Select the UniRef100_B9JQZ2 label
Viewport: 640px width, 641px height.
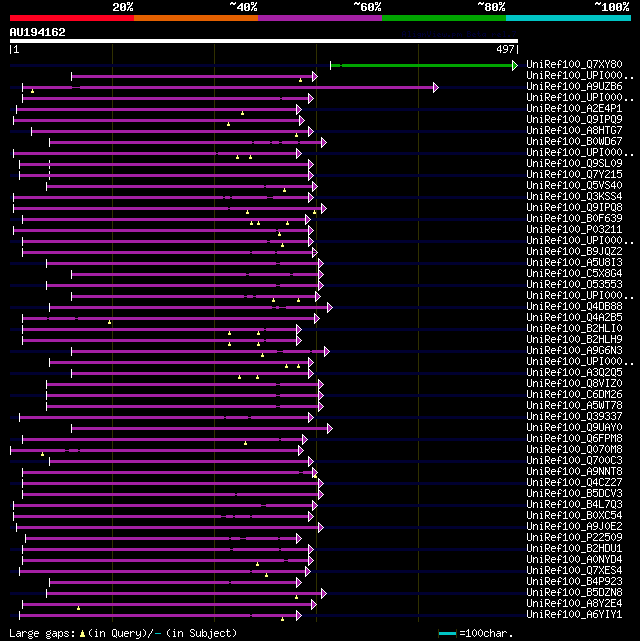574,251
